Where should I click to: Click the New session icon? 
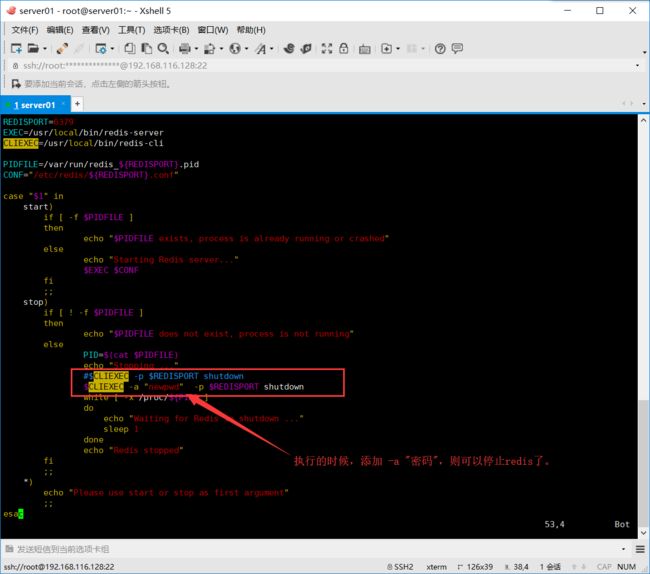pyautogui.click(x=16, y=48)
